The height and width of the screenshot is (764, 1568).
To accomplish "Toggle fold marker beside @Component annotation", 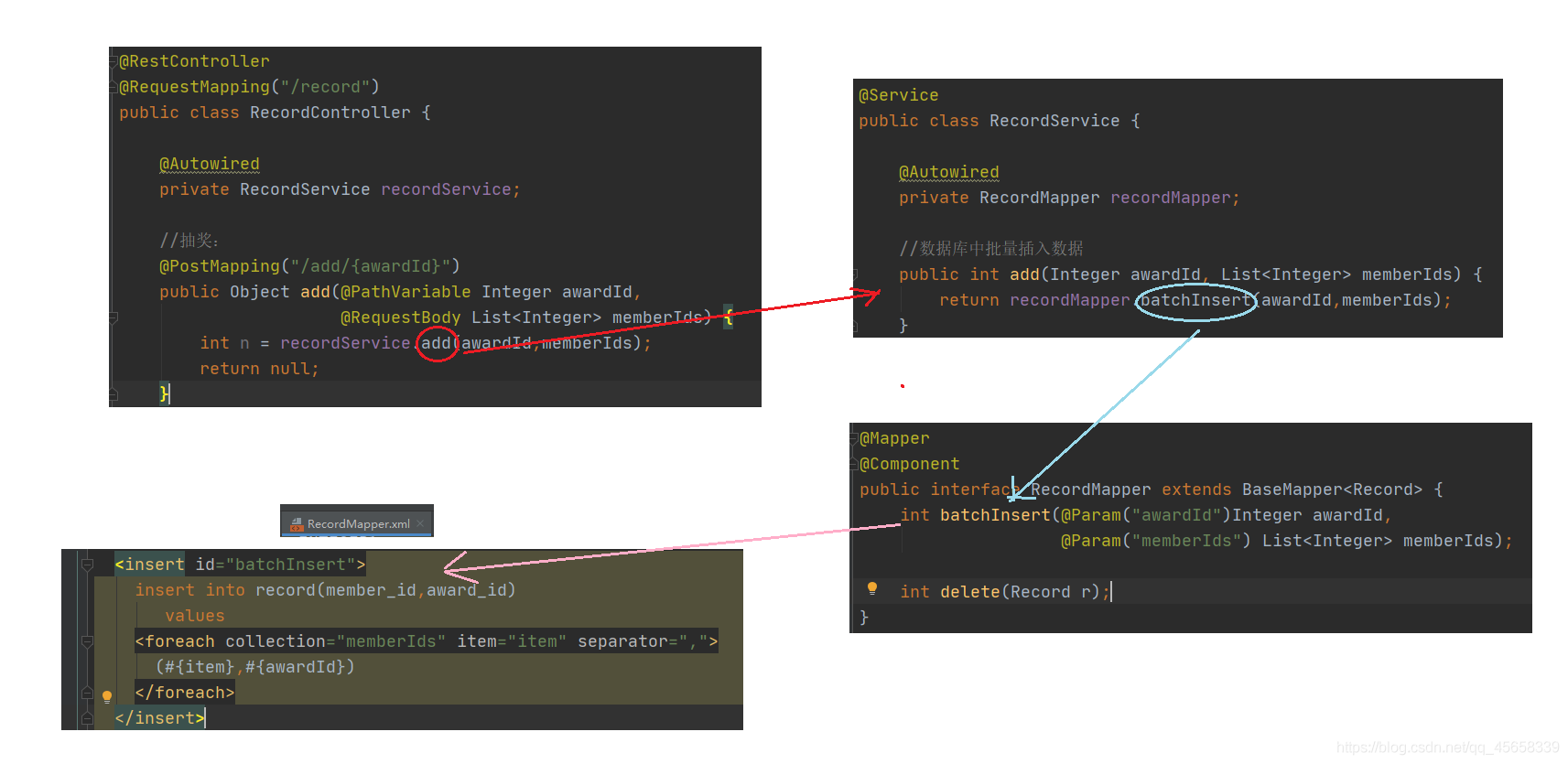I will (x=854, y=464).
